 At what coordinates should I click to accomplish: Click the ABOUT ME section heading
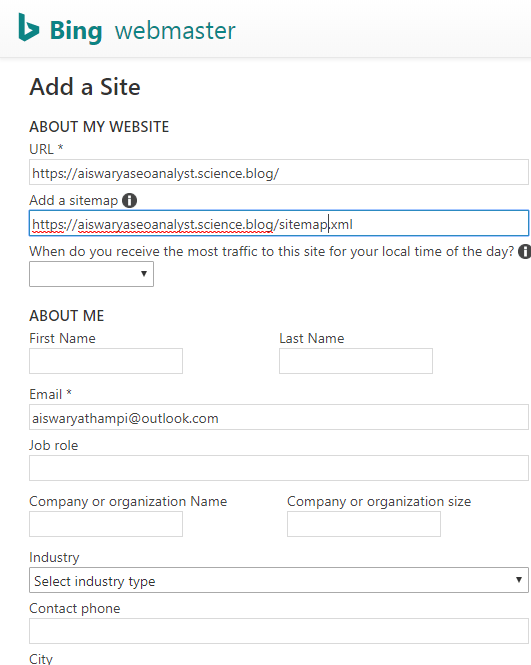(67, 316)
